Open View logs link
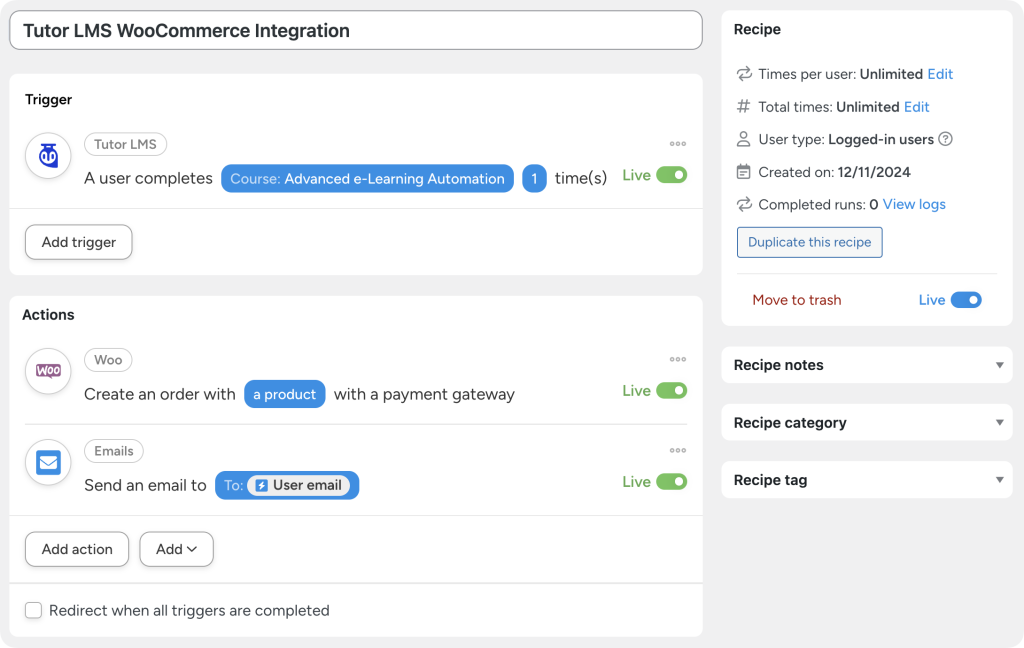The image size is (1024, 648). 913,204
